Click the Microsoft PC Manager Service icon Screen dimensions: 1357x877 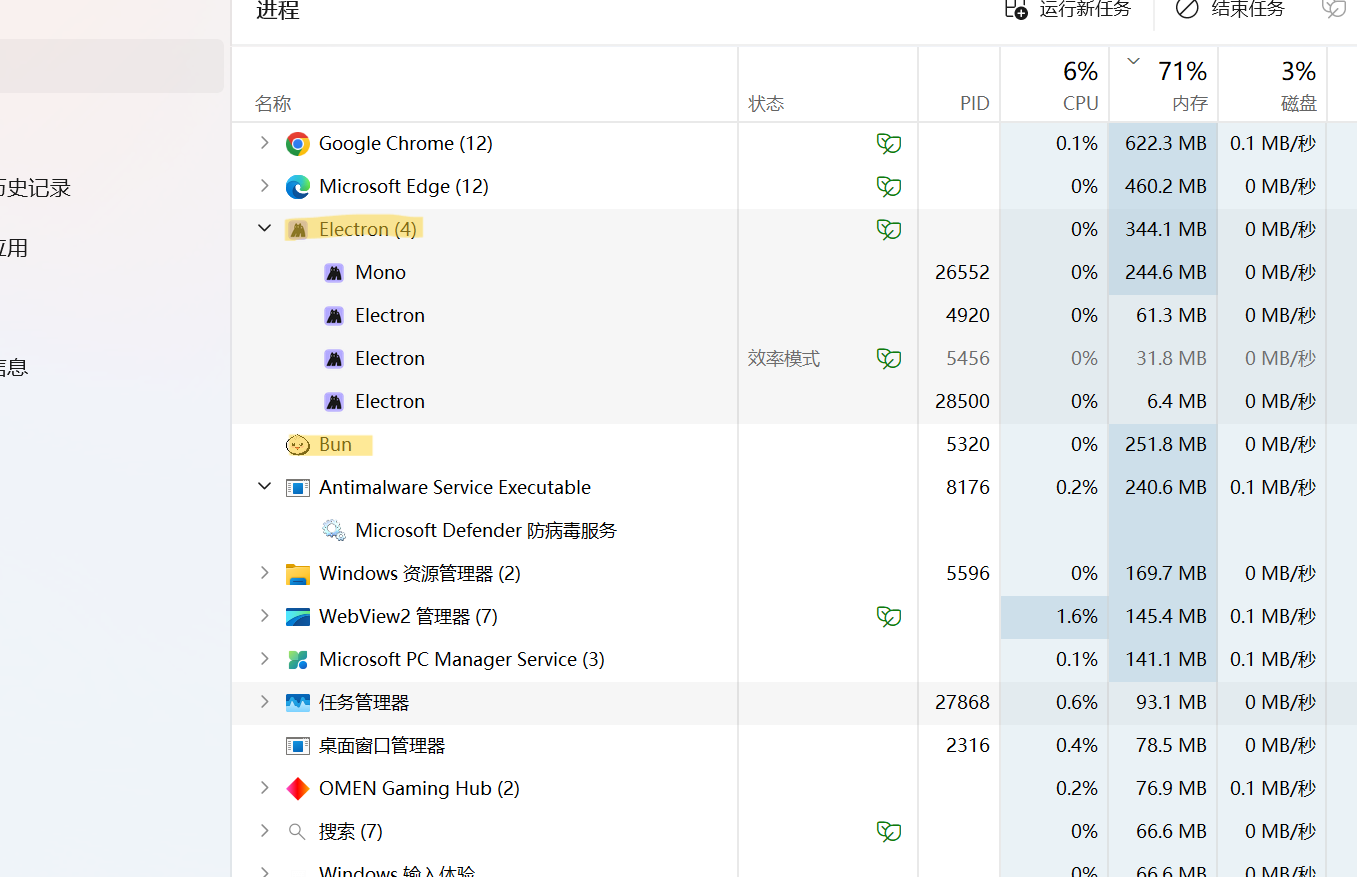click(297, 660)
